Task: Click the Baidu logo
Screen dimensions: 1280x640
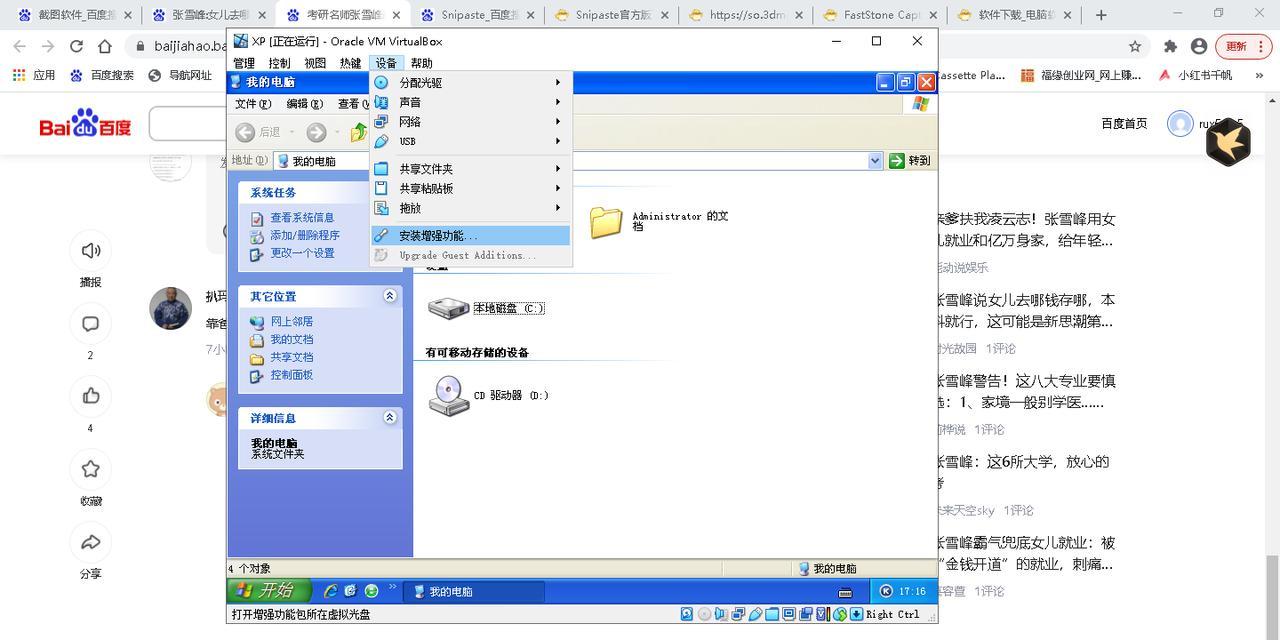Action: [85, 123]
